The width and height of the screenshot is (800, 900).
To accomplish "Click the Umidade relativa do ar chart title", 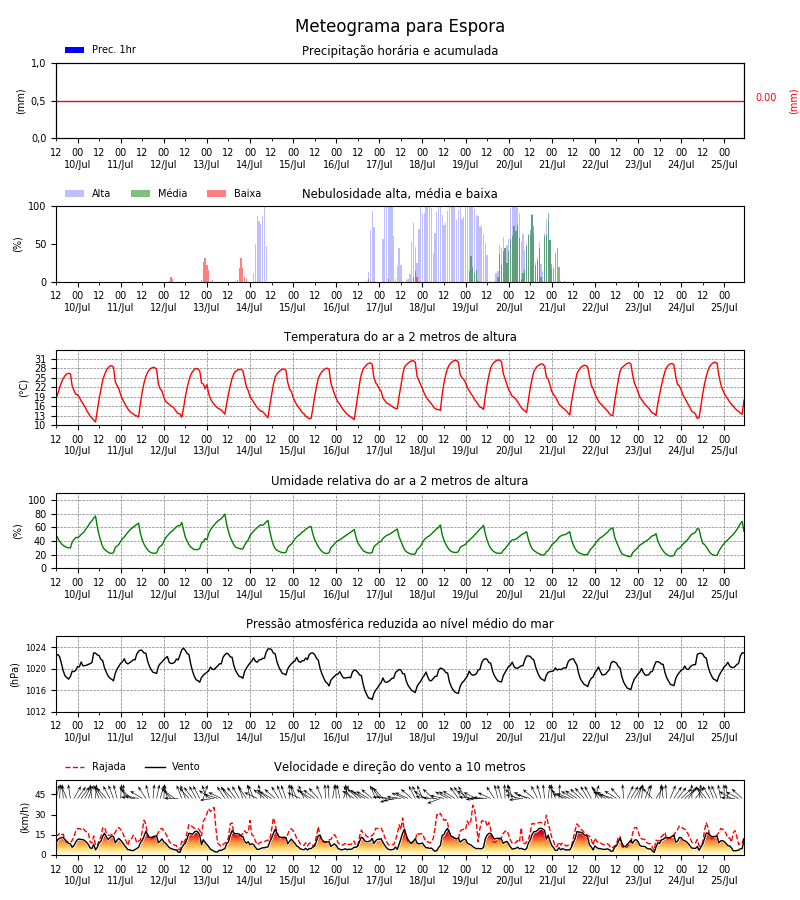I will click(400, 480).
